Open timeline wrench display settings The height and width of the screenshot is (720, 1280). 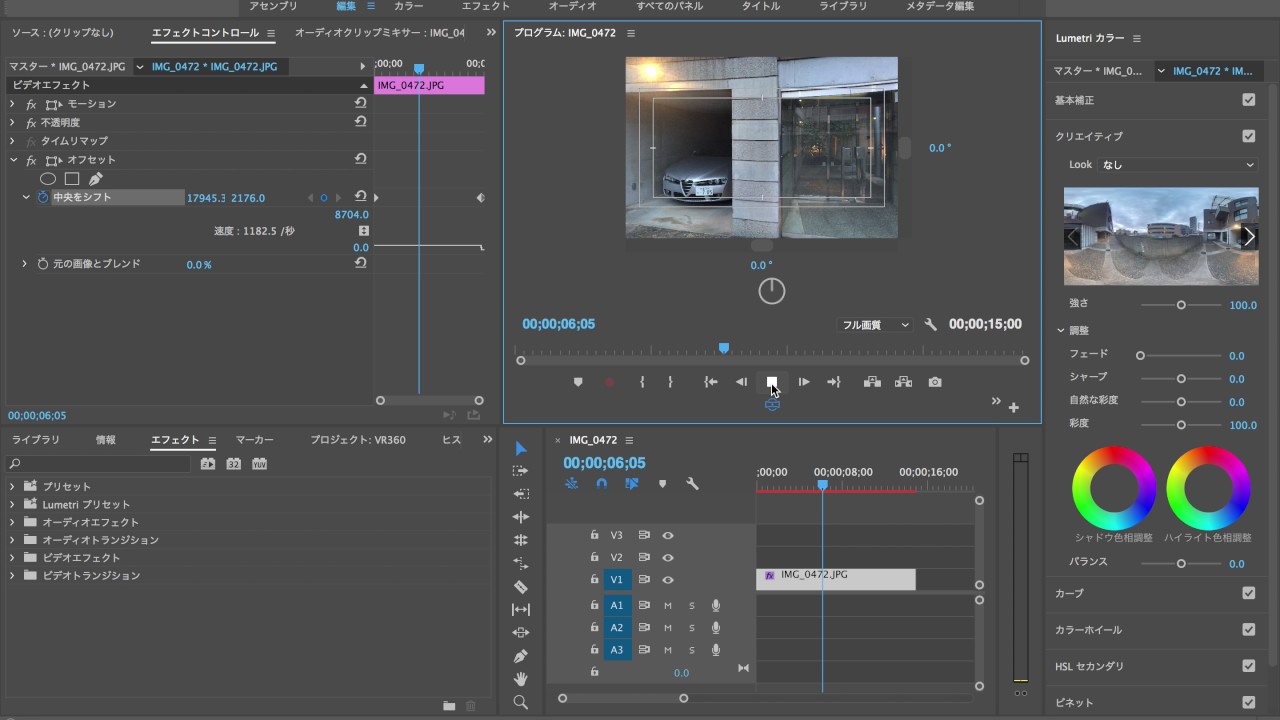coord(692,483)
